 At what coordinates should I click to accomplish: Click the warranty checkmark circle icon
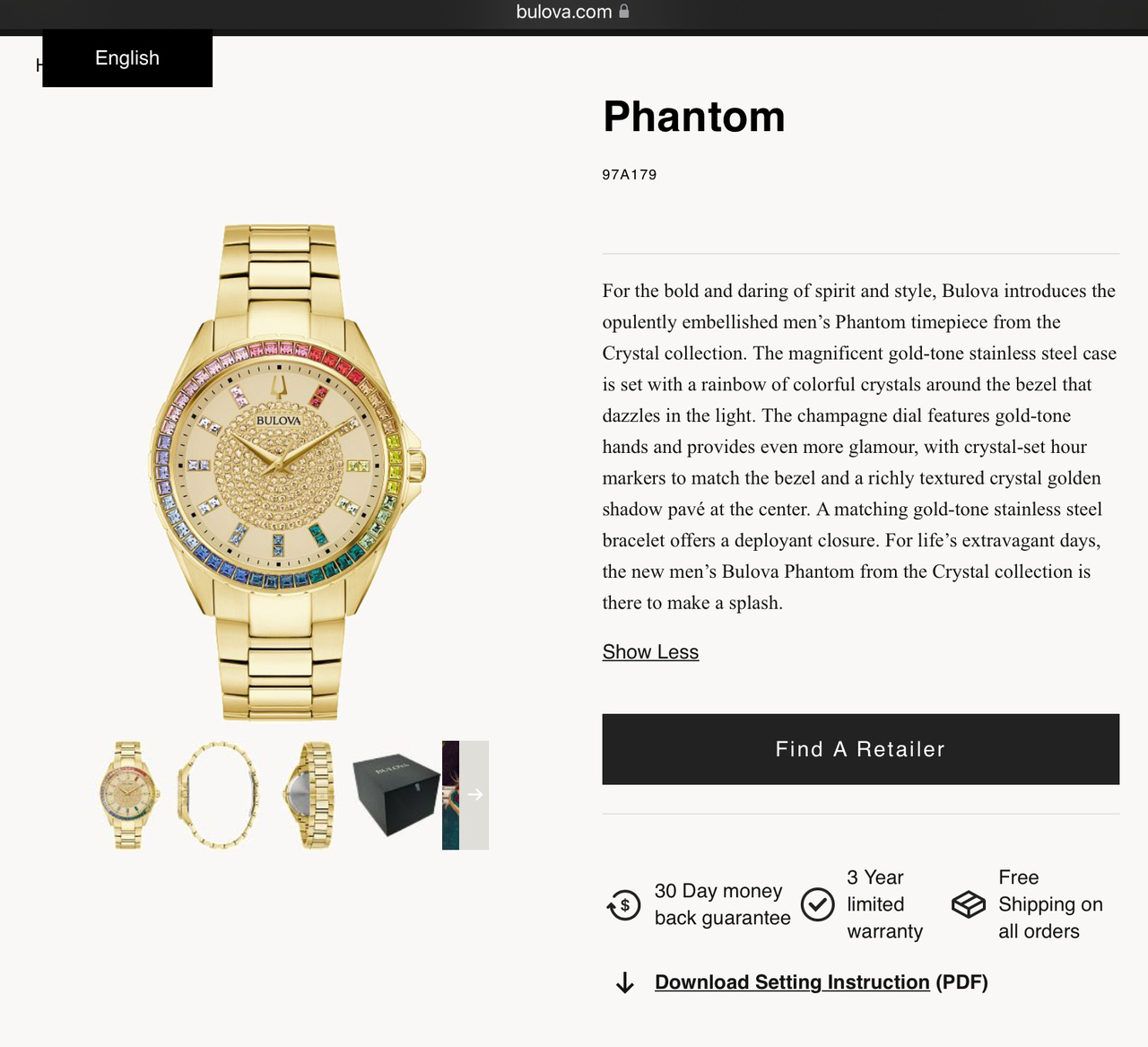[x=817, y=904]
